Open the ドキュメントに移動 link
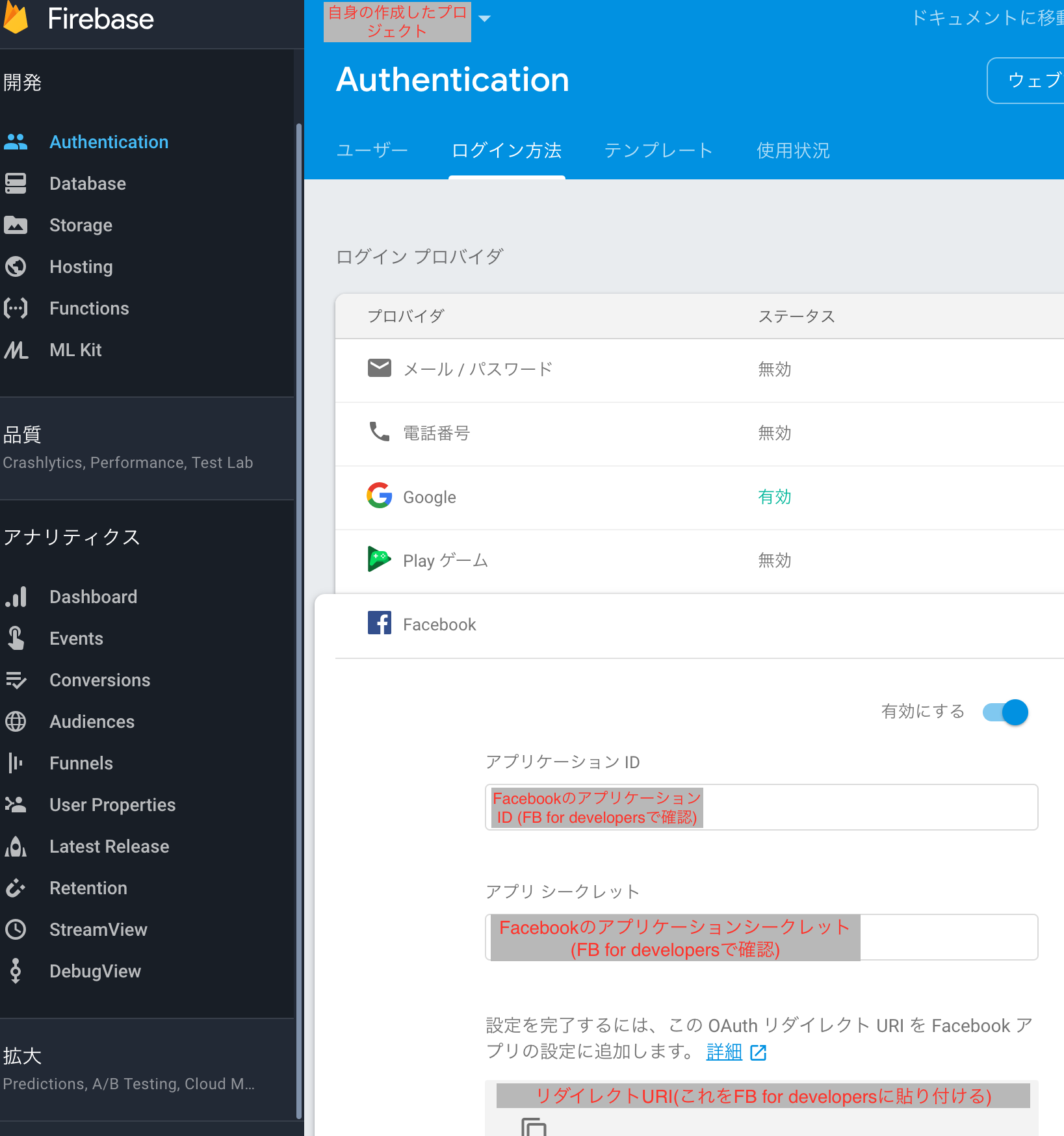 [987, 18]
